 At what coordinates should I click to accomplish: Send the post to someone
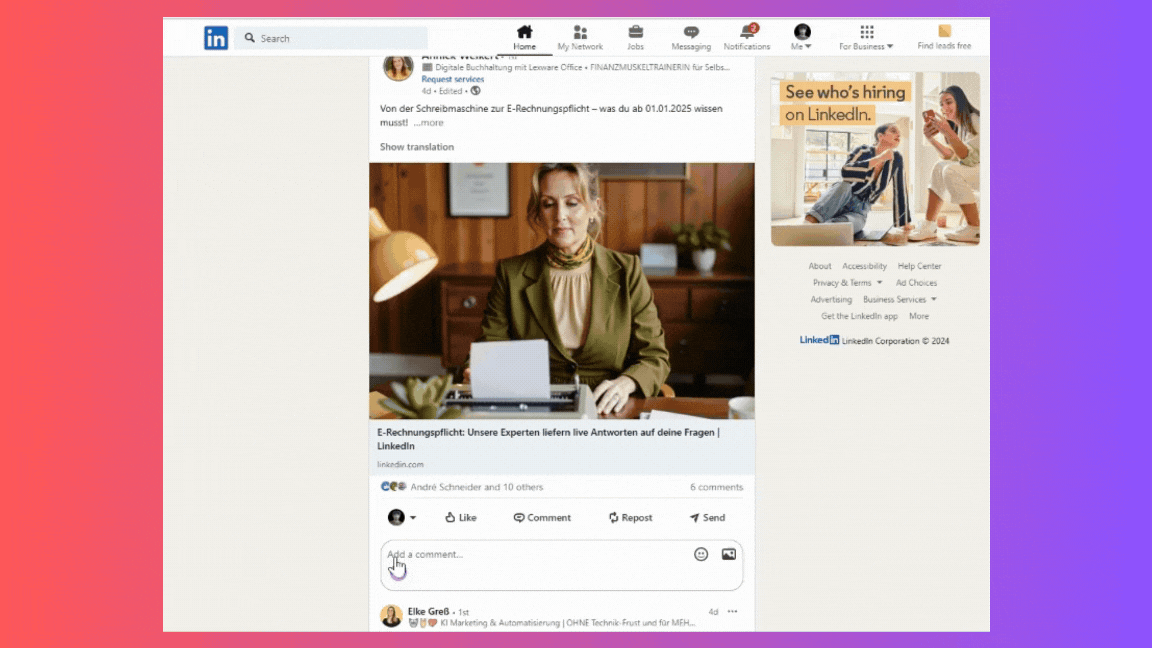pyautogui.click(x=707, y=518)
